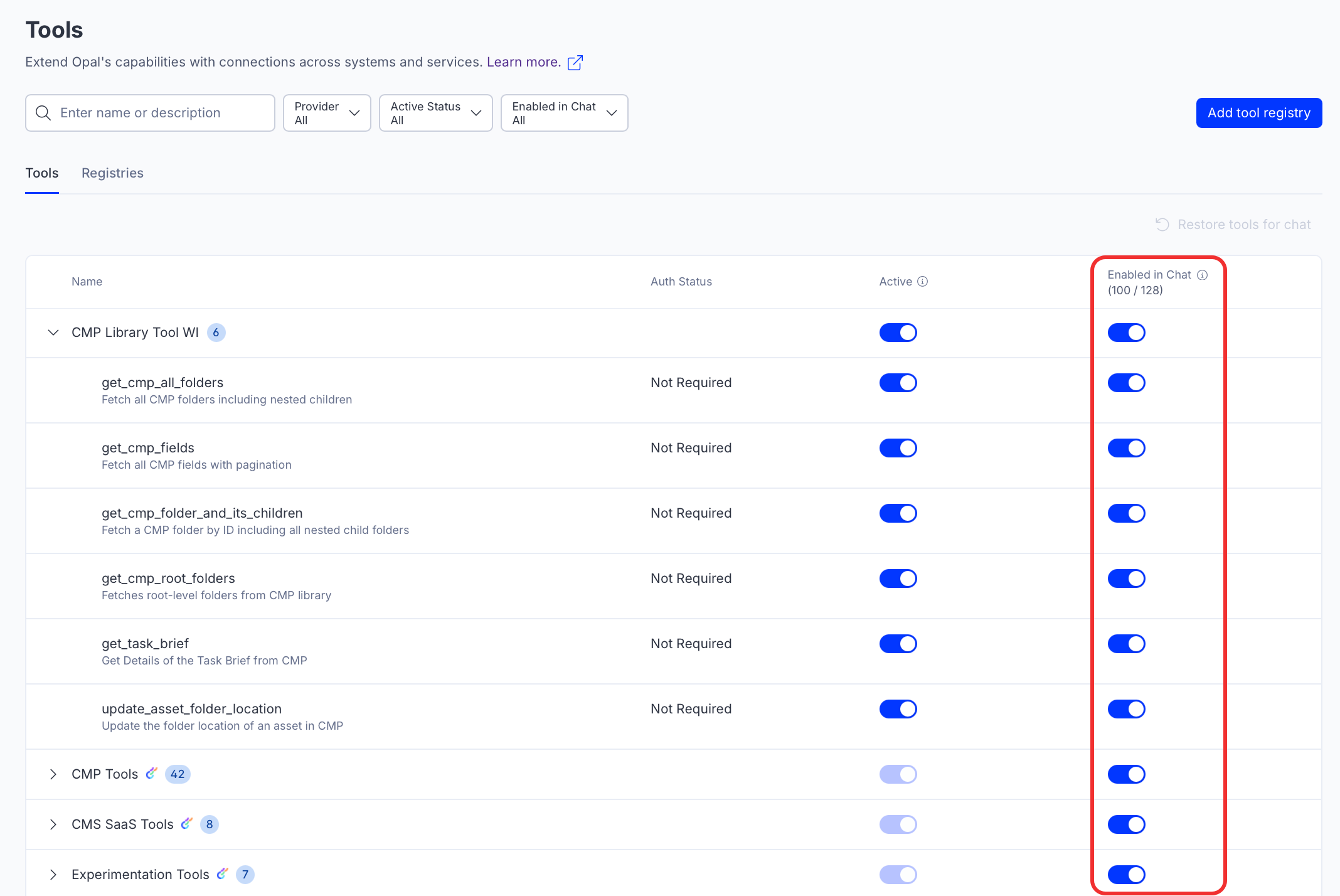Switch to the Registries tab
Image resolution: width=1340 pixels, height=896 pixels.
pos(112,173)
